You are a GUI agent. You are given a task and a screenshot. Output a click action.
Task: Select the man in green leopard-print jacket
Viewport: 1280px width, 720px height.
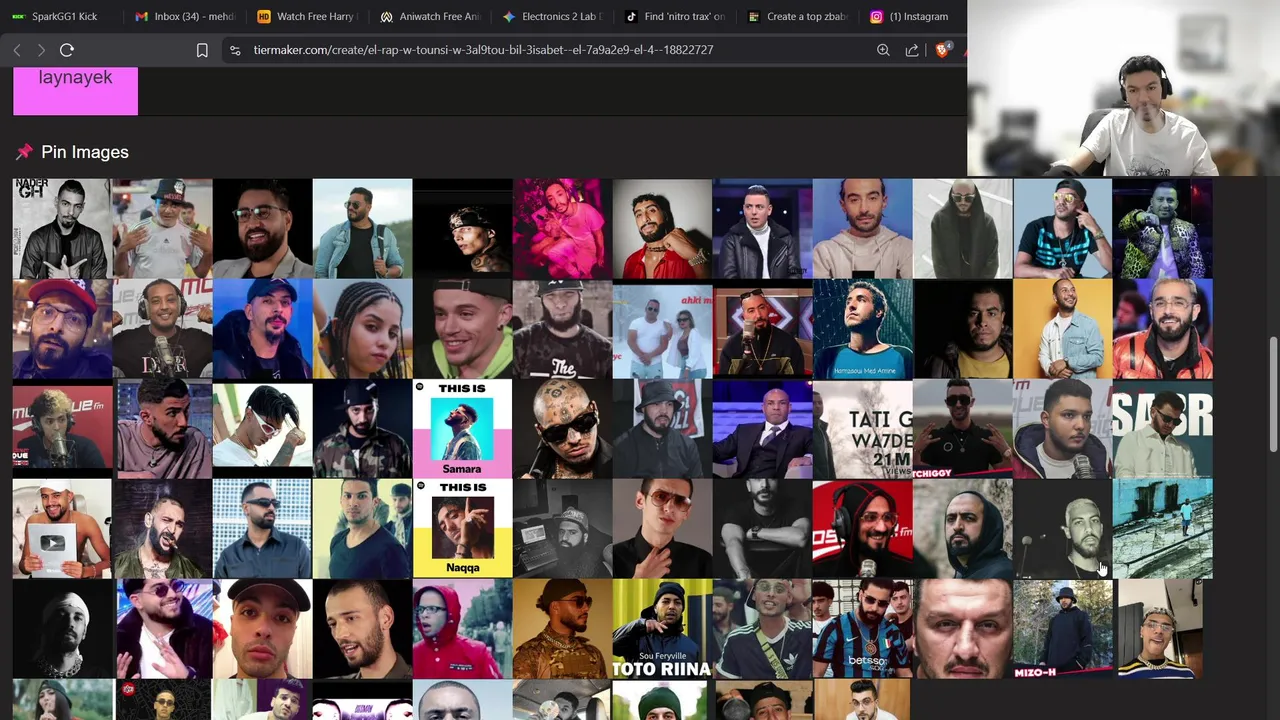click(x=1162, y=228)
